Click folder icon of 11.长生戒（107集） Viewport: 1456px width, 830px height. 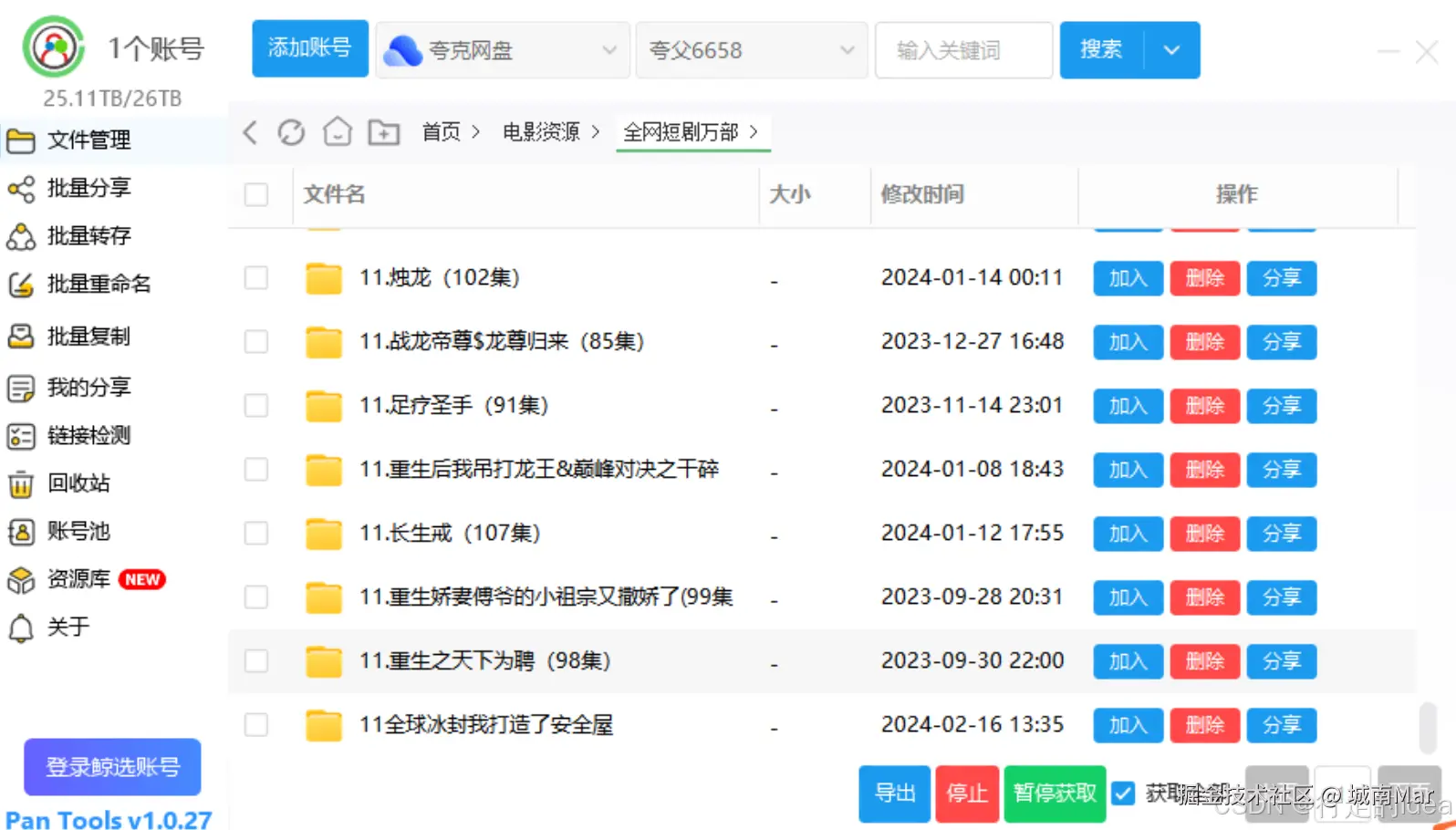tap(324, 534)
